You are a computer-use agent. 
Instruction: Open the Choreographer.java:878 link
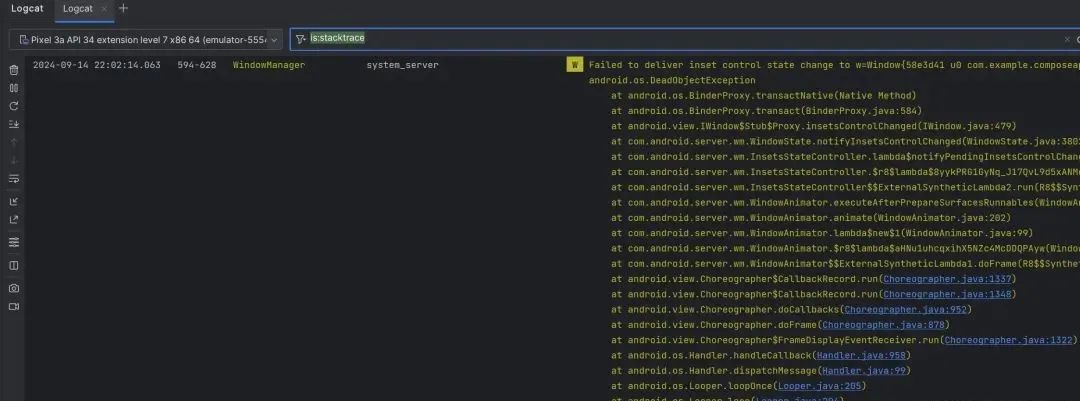[883, 325]
